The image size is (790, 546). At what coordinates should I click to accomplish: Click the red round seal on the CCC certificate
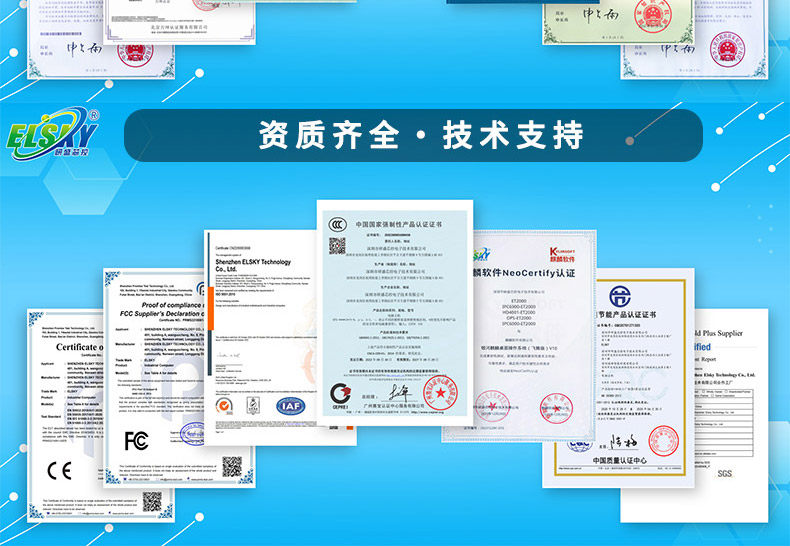(440, 393)
